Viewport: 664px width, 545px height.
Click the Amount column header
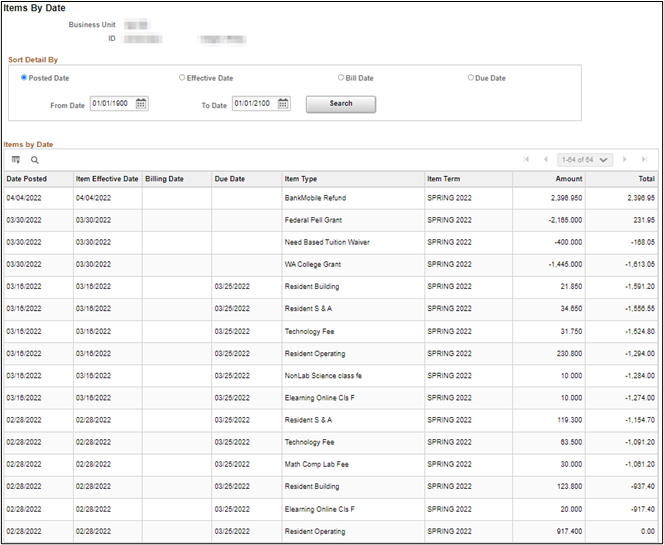click(569, 179)
